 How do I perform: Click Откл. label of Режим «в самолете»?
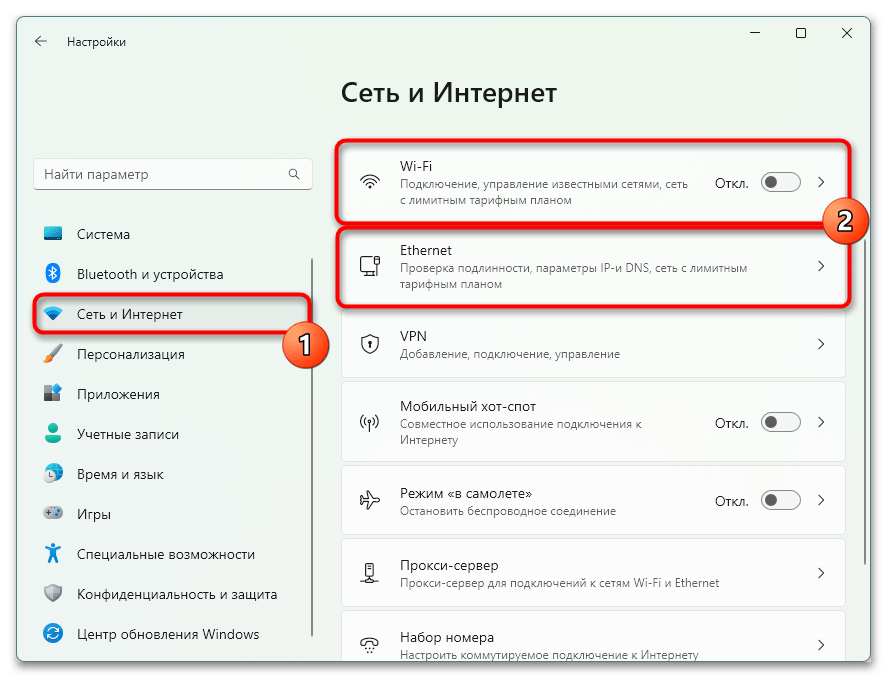point(731,501)
